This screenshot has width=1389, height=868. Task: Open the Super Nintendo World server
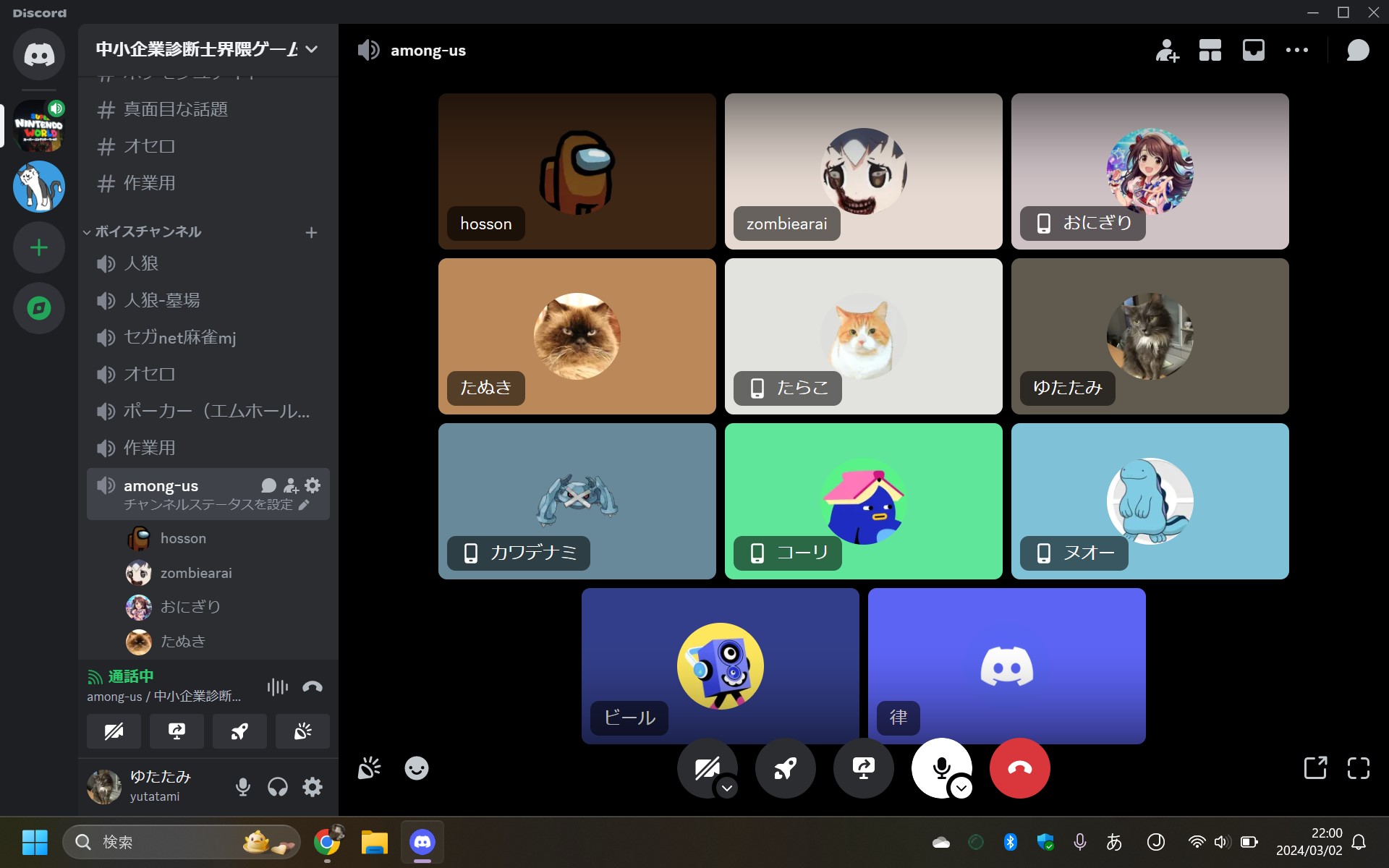pyautogui.click(x=39, y=125)
